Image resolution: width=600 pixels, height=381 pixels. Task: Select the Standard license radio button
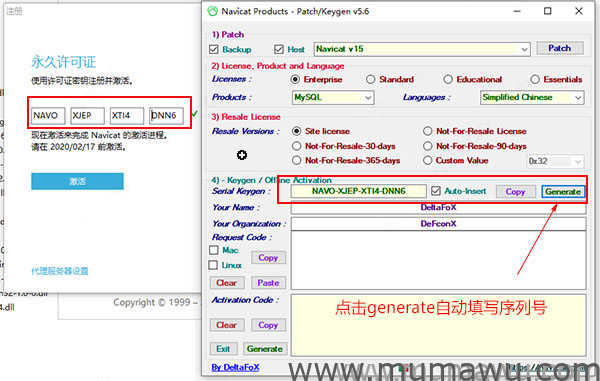coord(370,80)
